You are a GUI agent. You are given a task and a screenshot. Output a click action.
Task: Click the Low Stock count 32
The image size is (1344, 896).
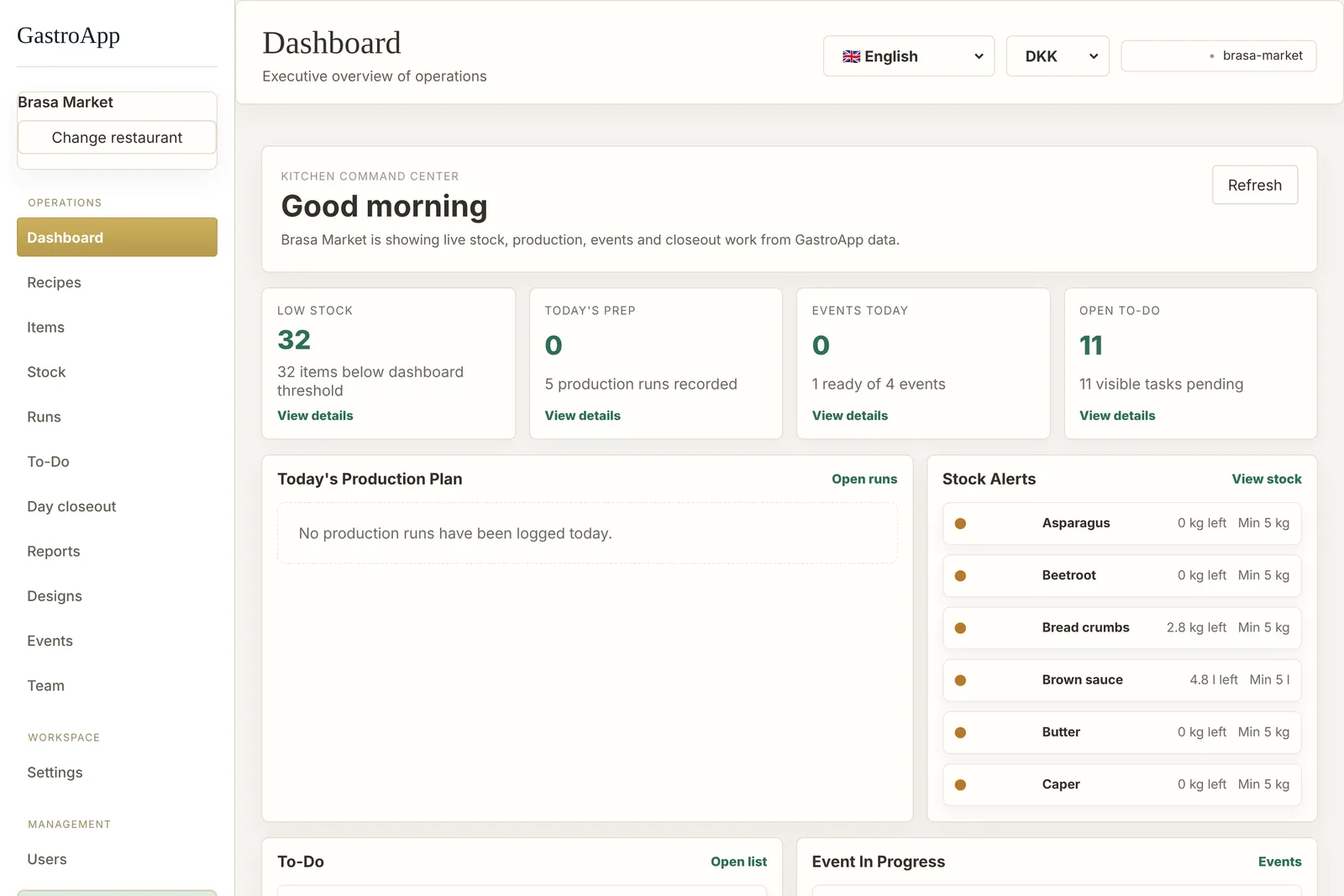coord(294,340)
